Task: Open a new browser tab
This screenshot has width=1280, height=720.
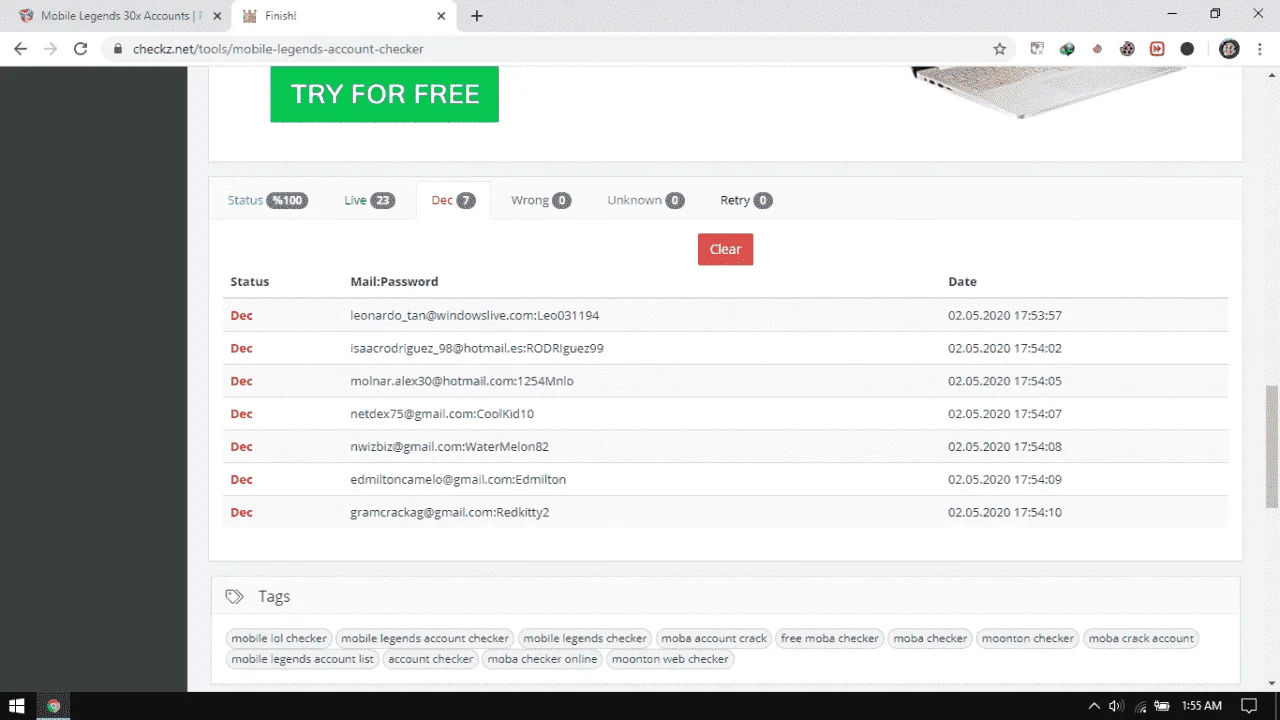Action: click(477, 16)
